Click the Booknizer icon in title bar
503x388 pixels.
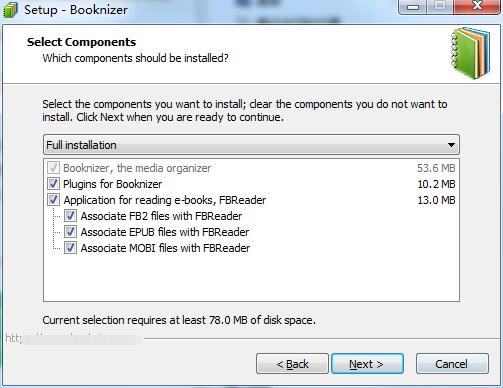click(x=10, y=9)
